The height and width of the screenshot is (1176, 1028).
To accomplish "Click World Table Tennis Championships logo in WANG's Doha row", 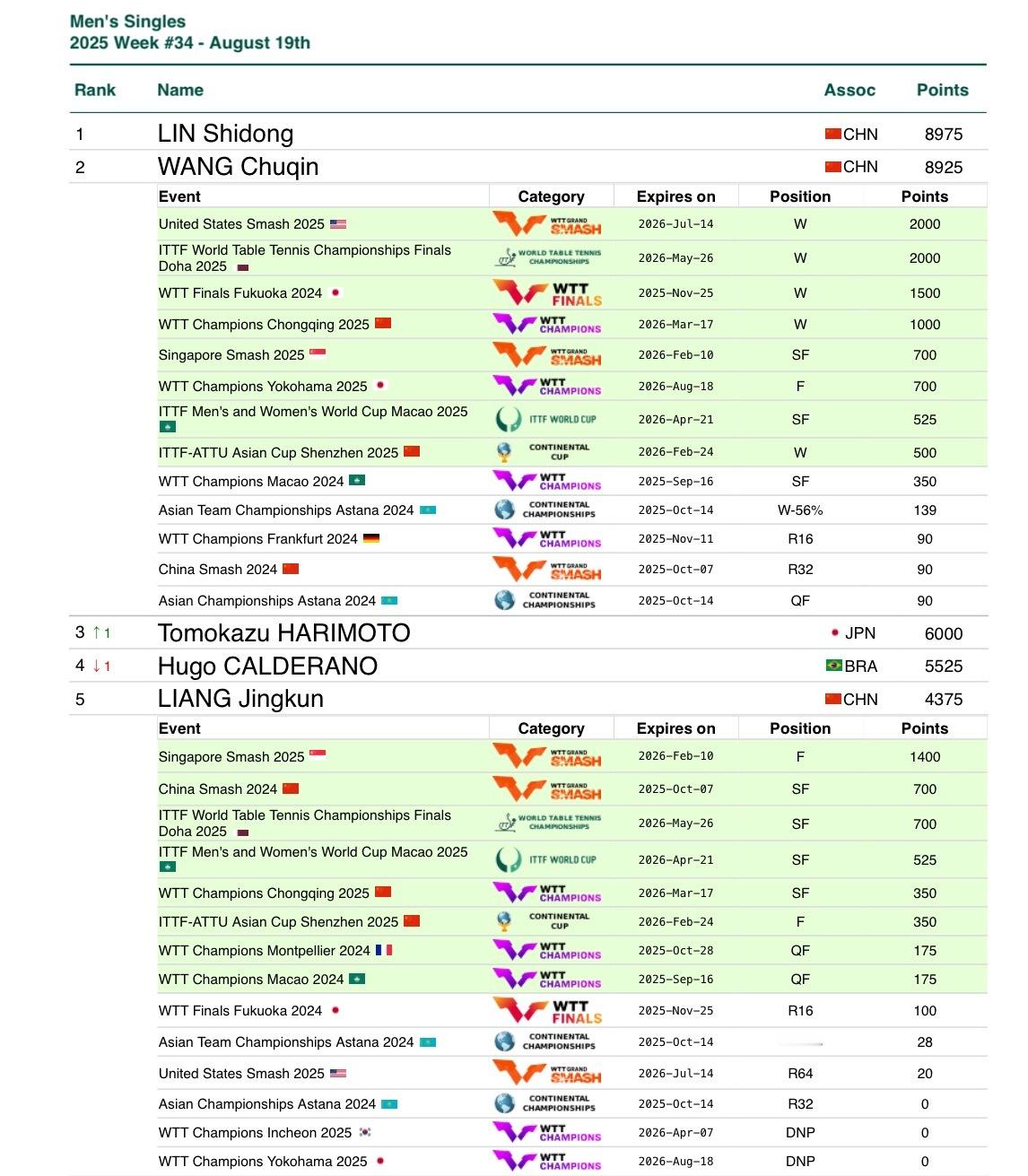I will coord(550,257).
